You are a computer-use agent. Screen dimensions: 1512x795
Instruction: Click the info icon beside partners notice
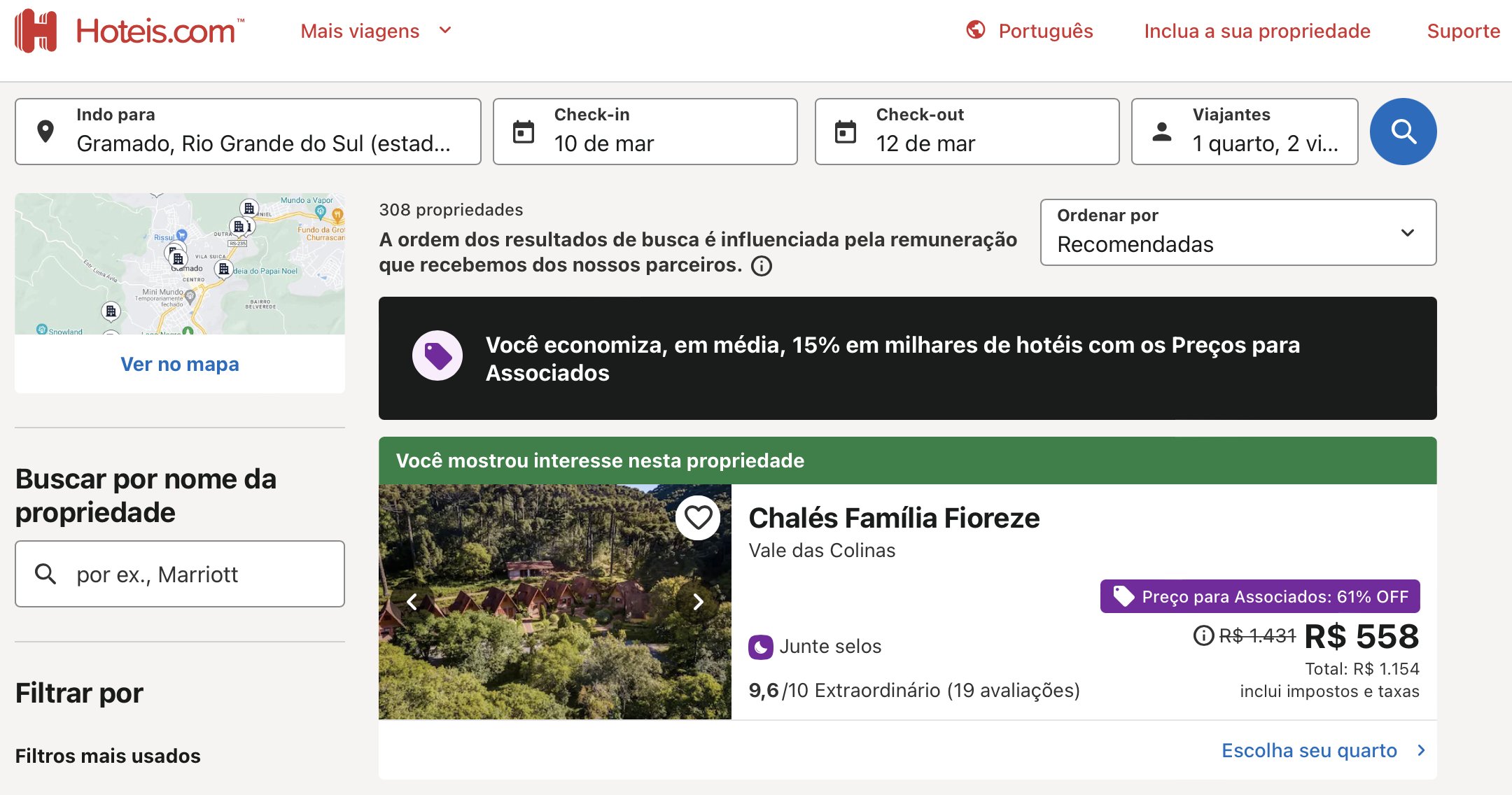(x=762, y=266)
